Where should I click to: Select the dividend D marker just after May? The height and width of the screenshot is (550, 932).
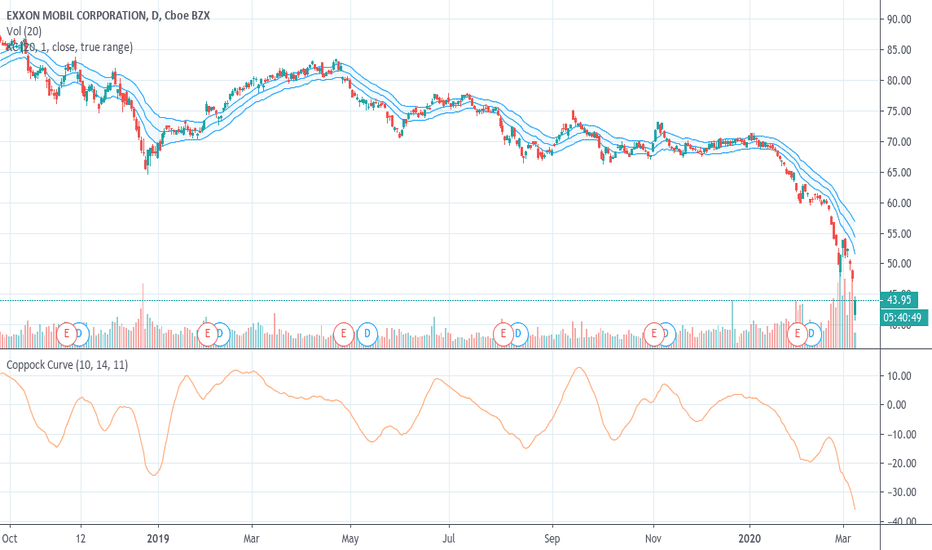pos(367,334)
